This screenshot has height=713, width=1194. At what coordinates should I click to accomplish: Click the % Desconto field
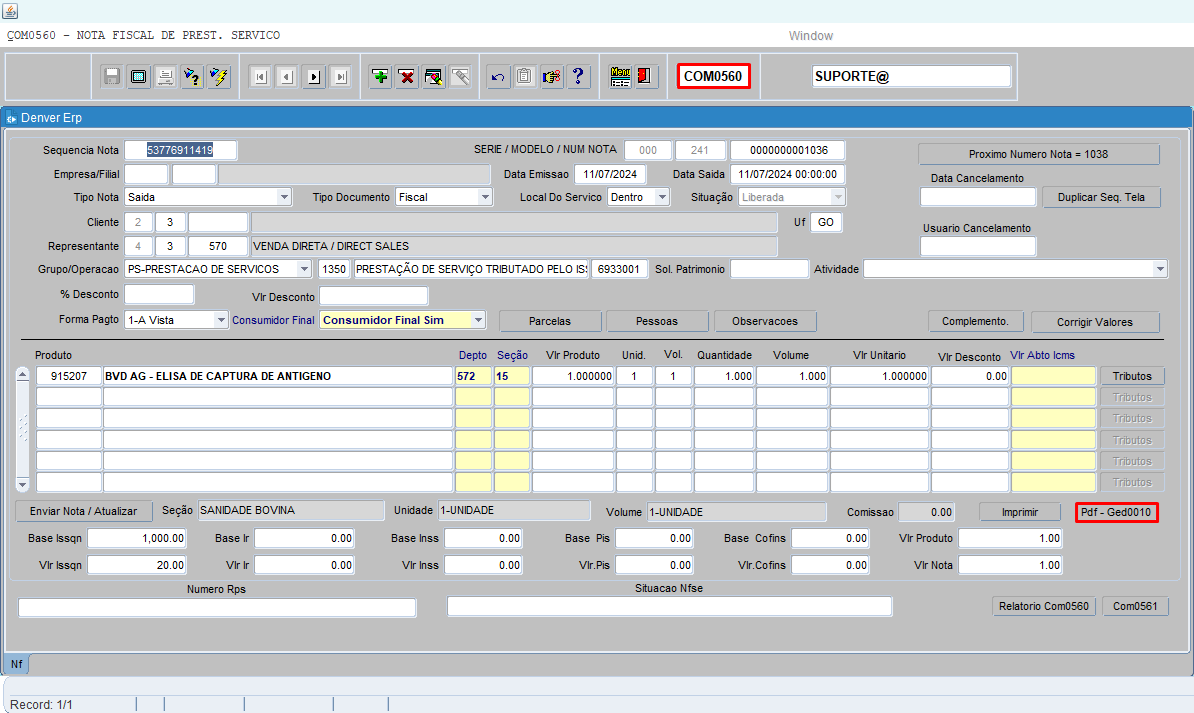(159, 294)
